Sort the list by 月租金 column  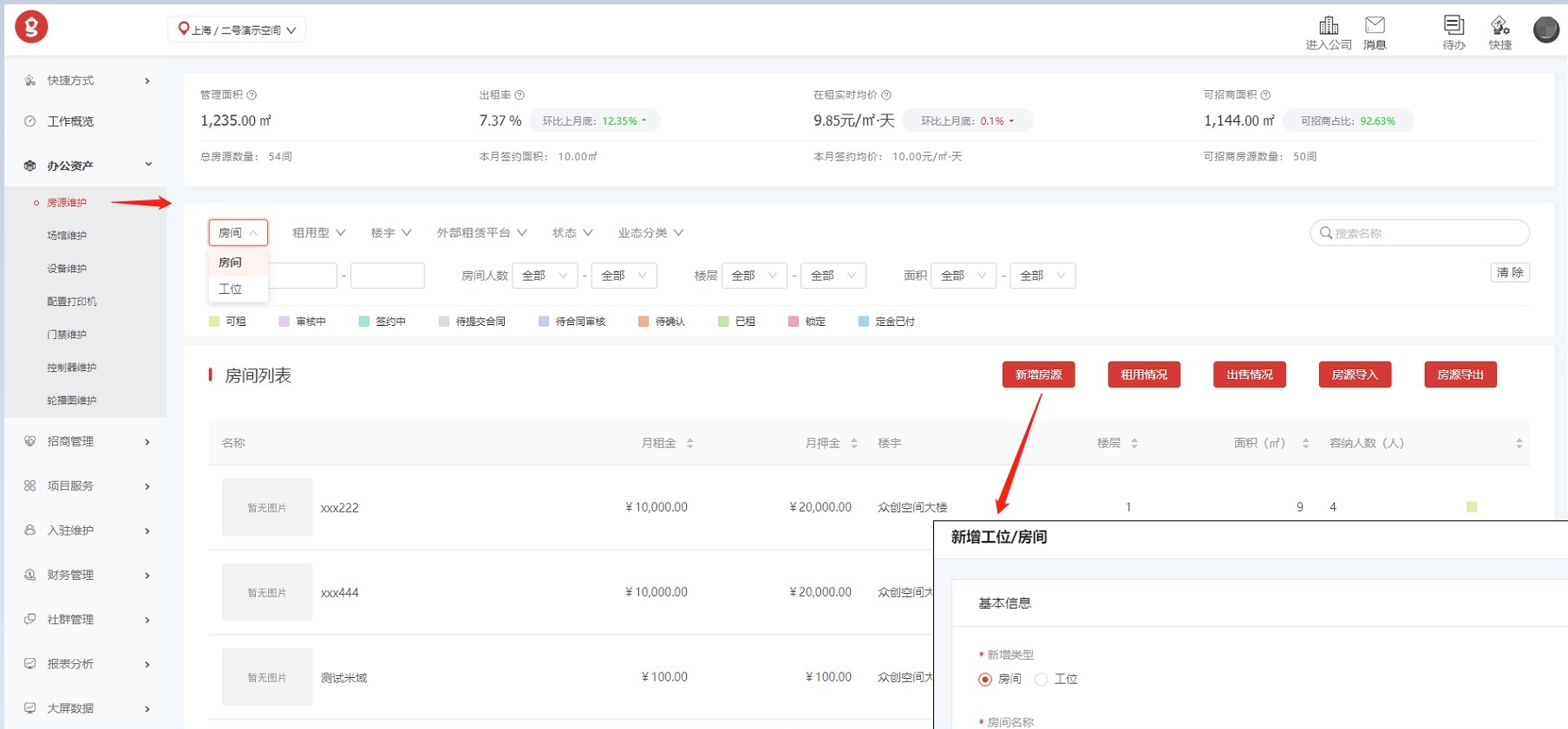coord(689,443)
